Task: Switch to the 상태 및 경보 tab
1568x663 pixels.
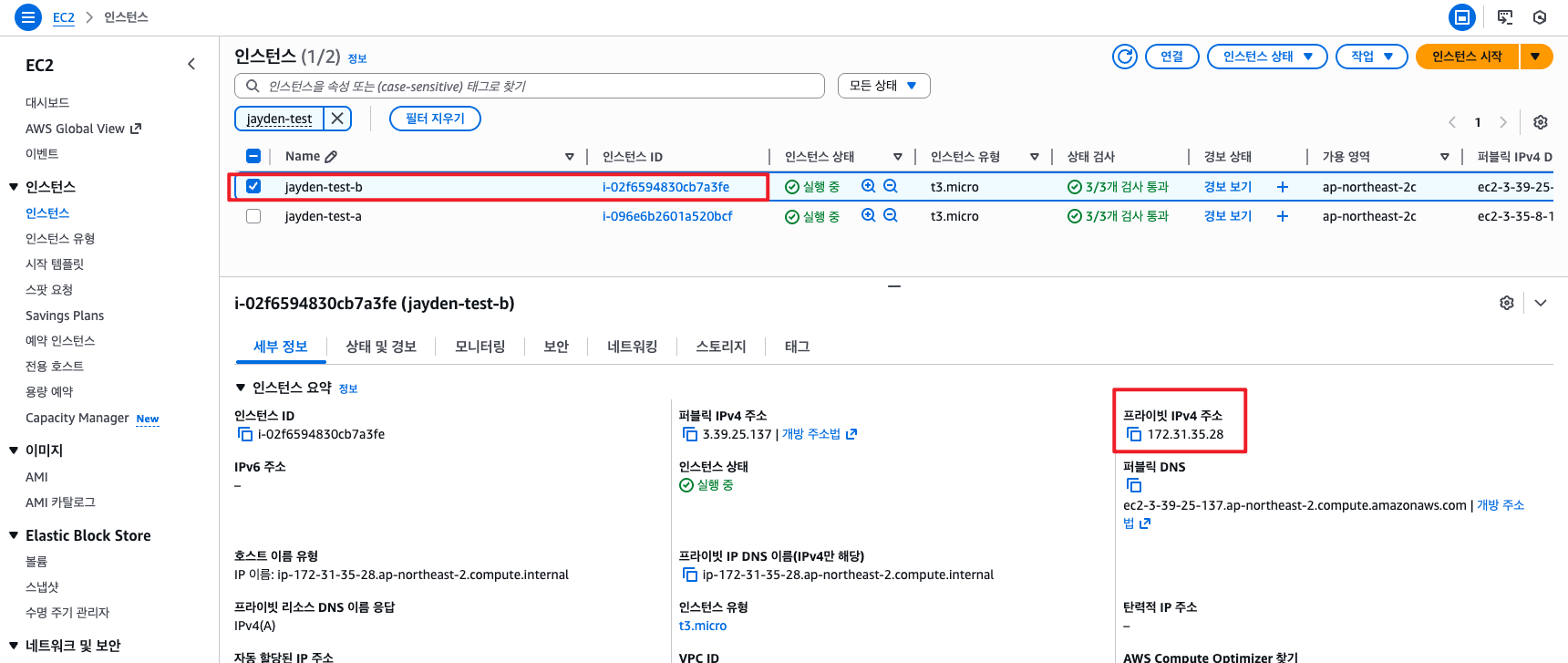Action: (x=381, y=347)
